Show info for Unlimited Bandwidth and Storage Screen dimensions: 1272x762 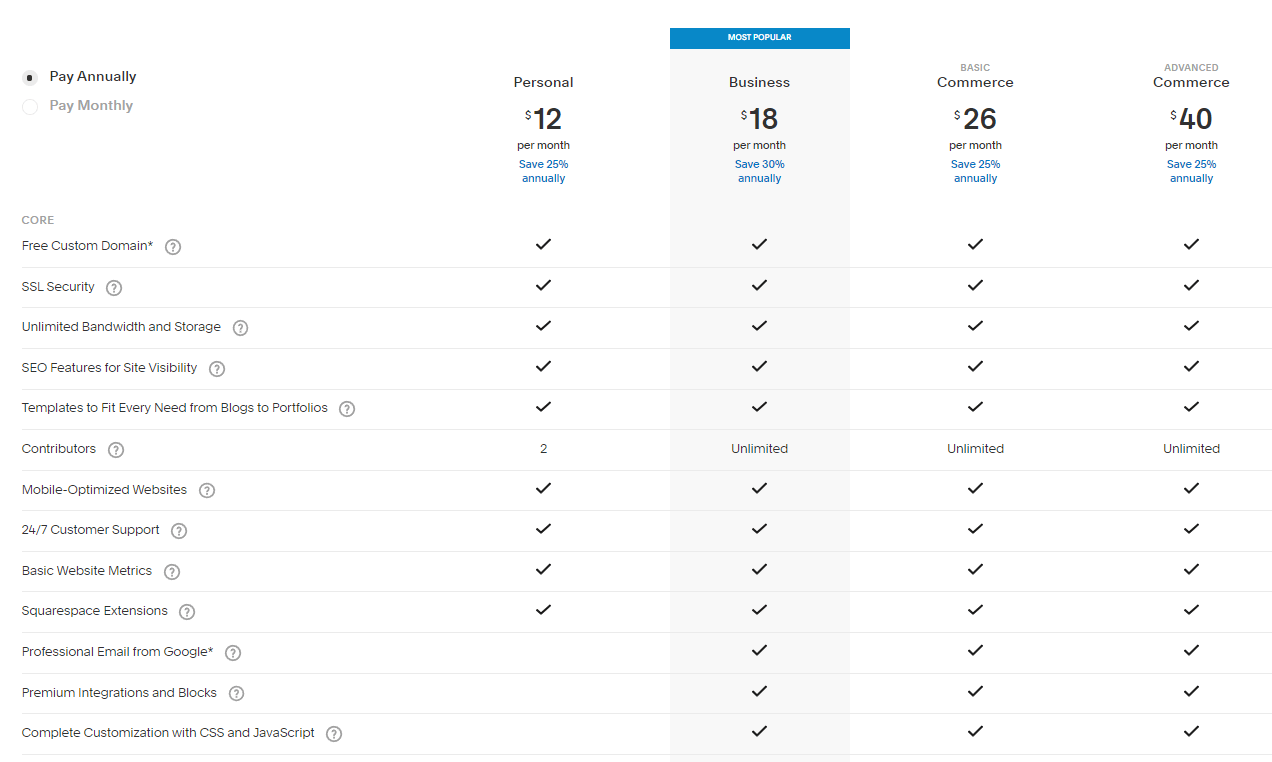click(240, 328)
